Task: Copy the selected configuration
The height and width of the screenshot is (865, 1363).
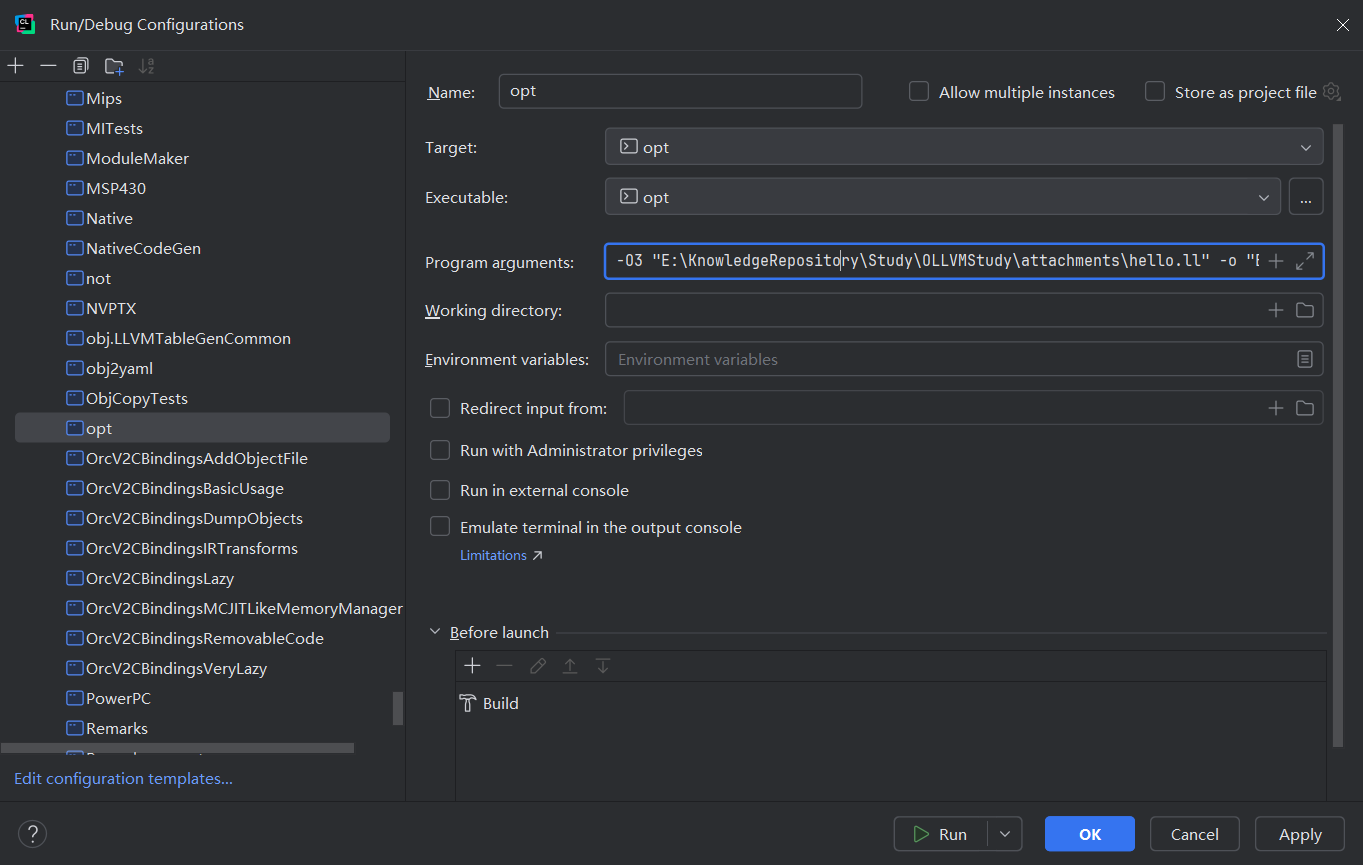Action: 81,66
